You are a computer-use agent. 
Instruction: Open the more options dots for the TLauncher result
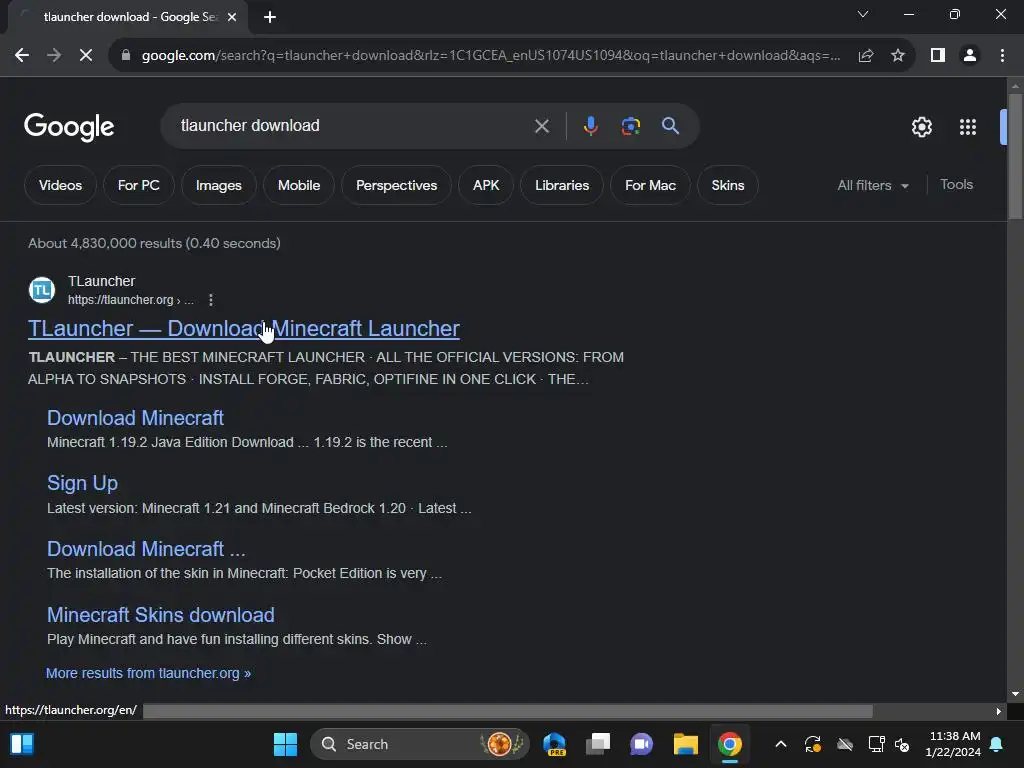[x=210, y=300]
